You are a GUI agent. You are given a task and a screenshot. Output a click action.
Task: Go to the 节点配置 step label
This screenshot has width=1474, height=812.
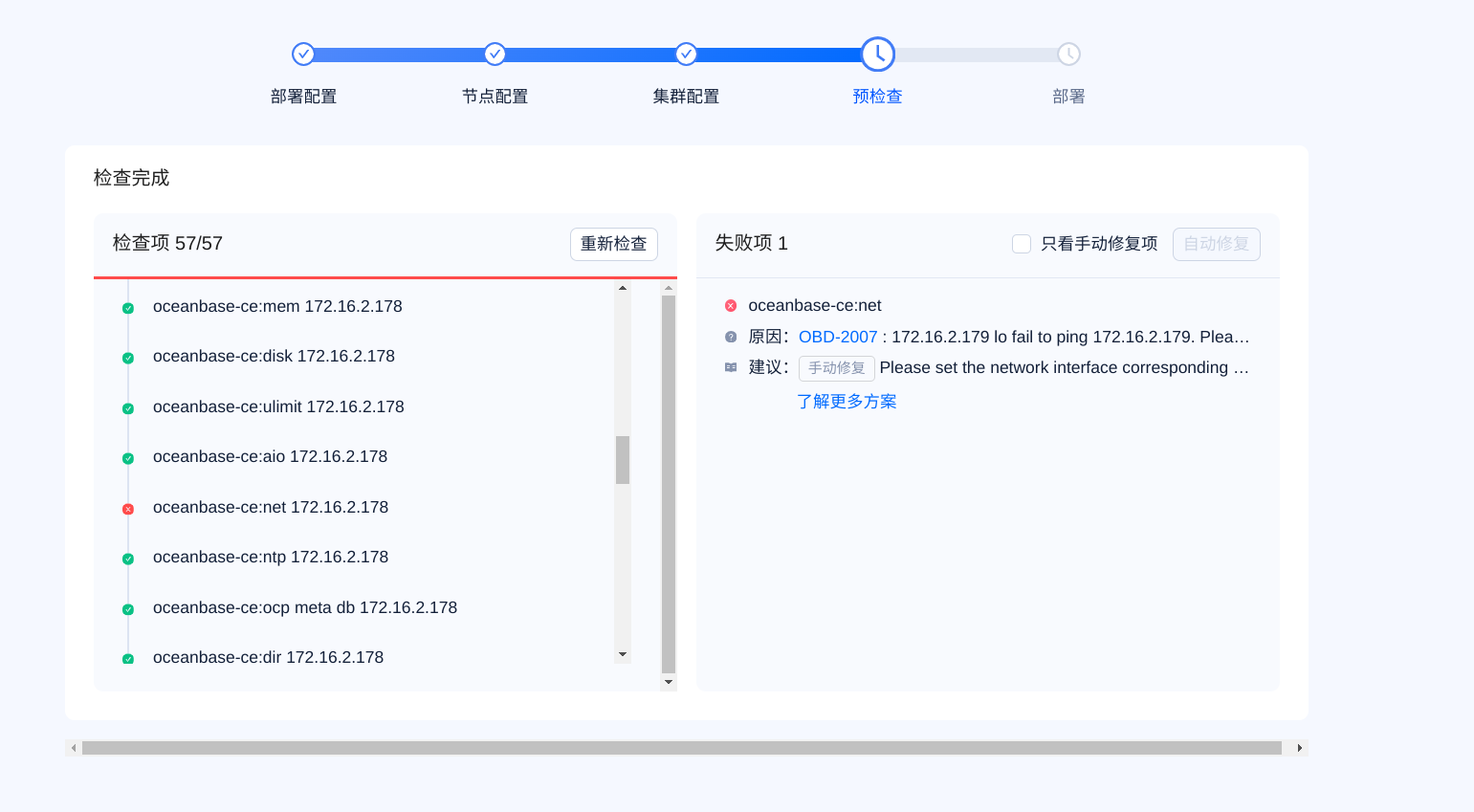(x=495, y=97)
